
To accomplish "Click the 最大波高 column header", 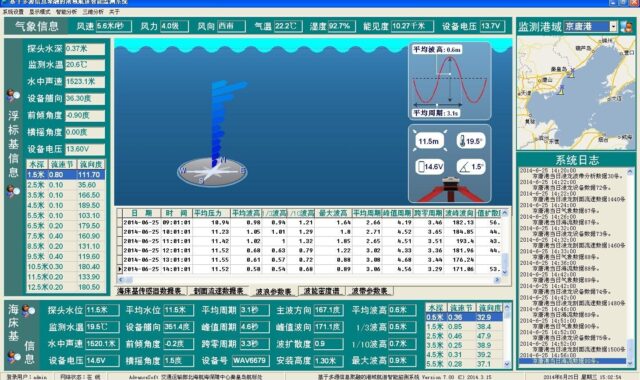I will (x=333, y=213).
